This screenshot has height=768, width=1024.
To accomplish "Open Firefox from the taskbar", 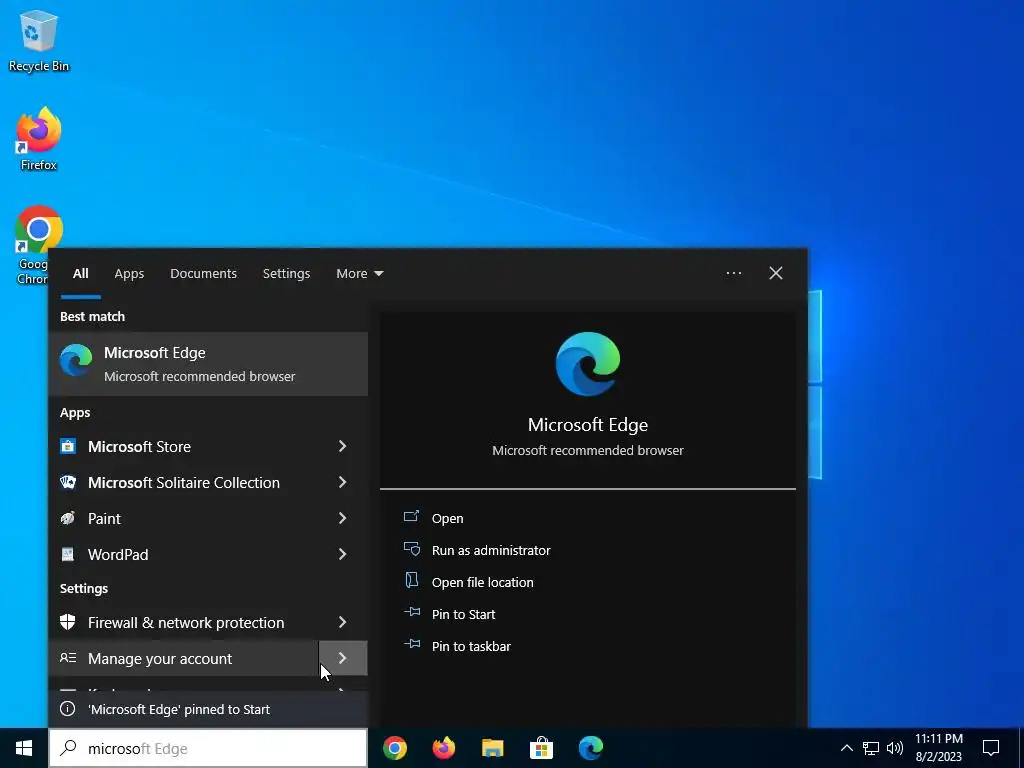I will [444, 748].
